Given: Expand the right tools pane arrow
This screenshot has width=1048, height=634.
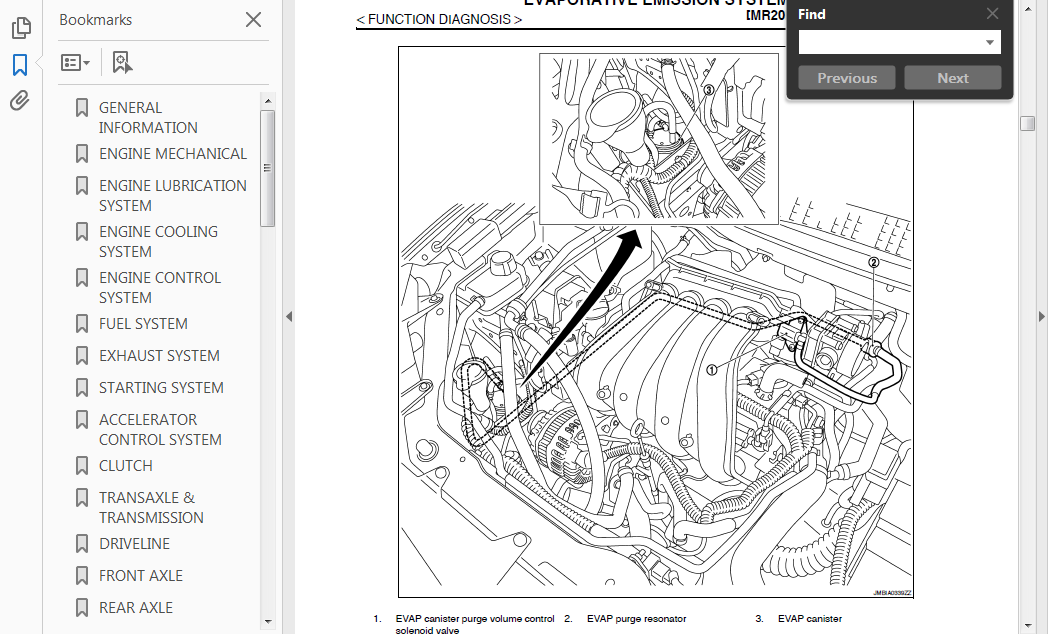Looking at the screenshot, I should 1041,317.
